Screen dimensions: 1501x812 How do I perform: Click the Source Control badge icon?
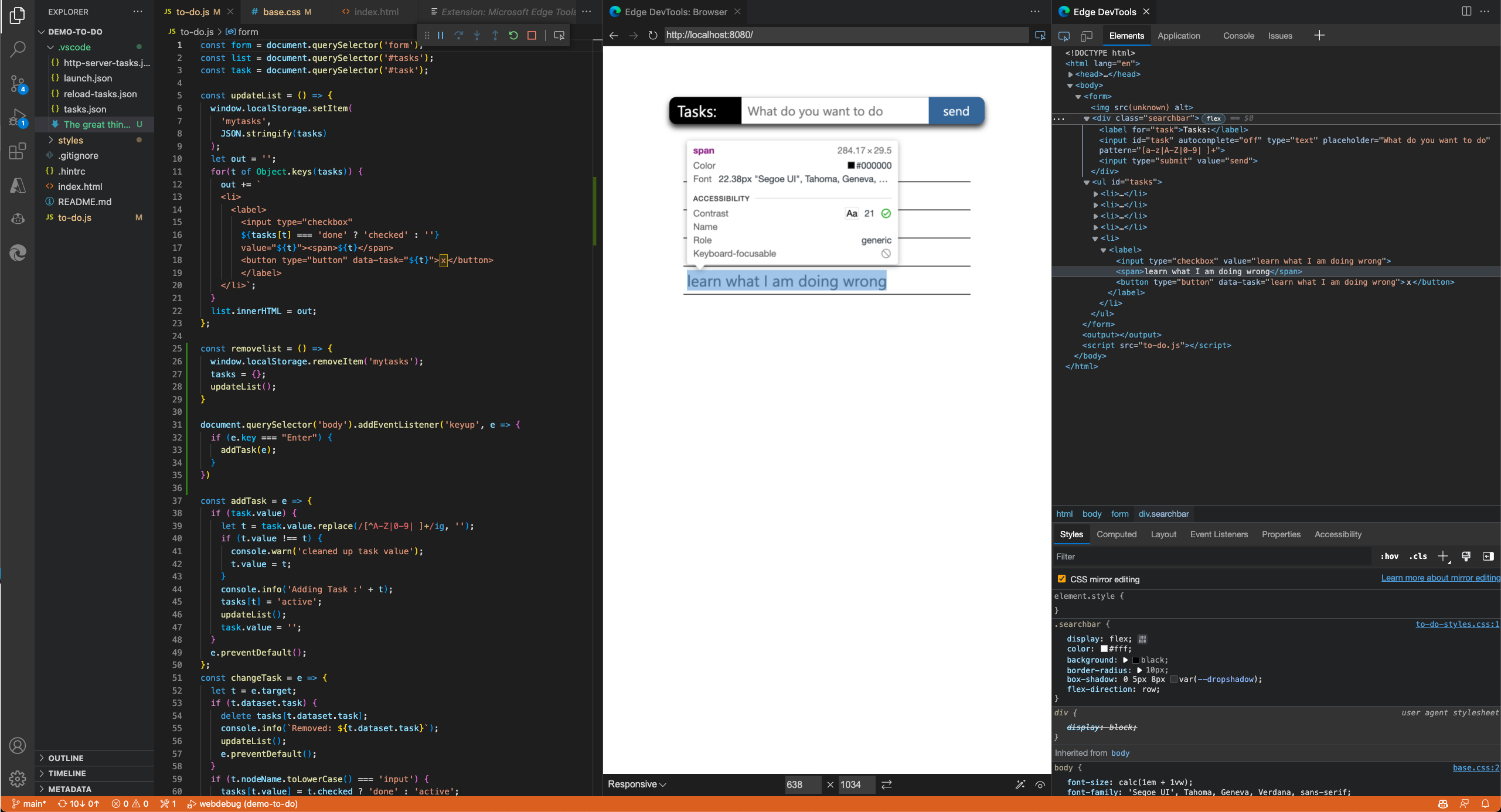pos(18,89)
